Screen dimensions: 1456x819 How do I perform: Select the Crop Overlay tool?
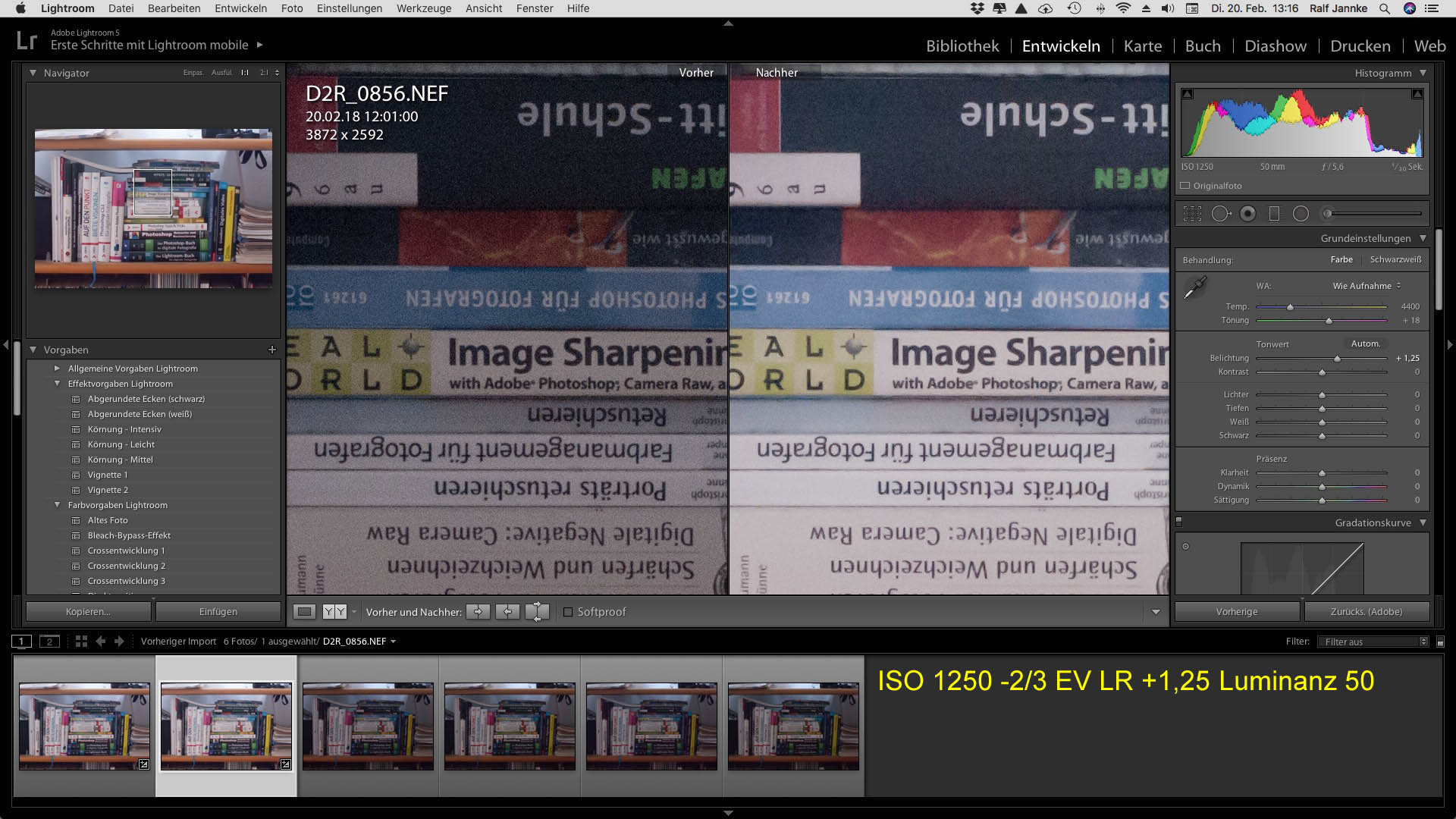click(1192, 214)
